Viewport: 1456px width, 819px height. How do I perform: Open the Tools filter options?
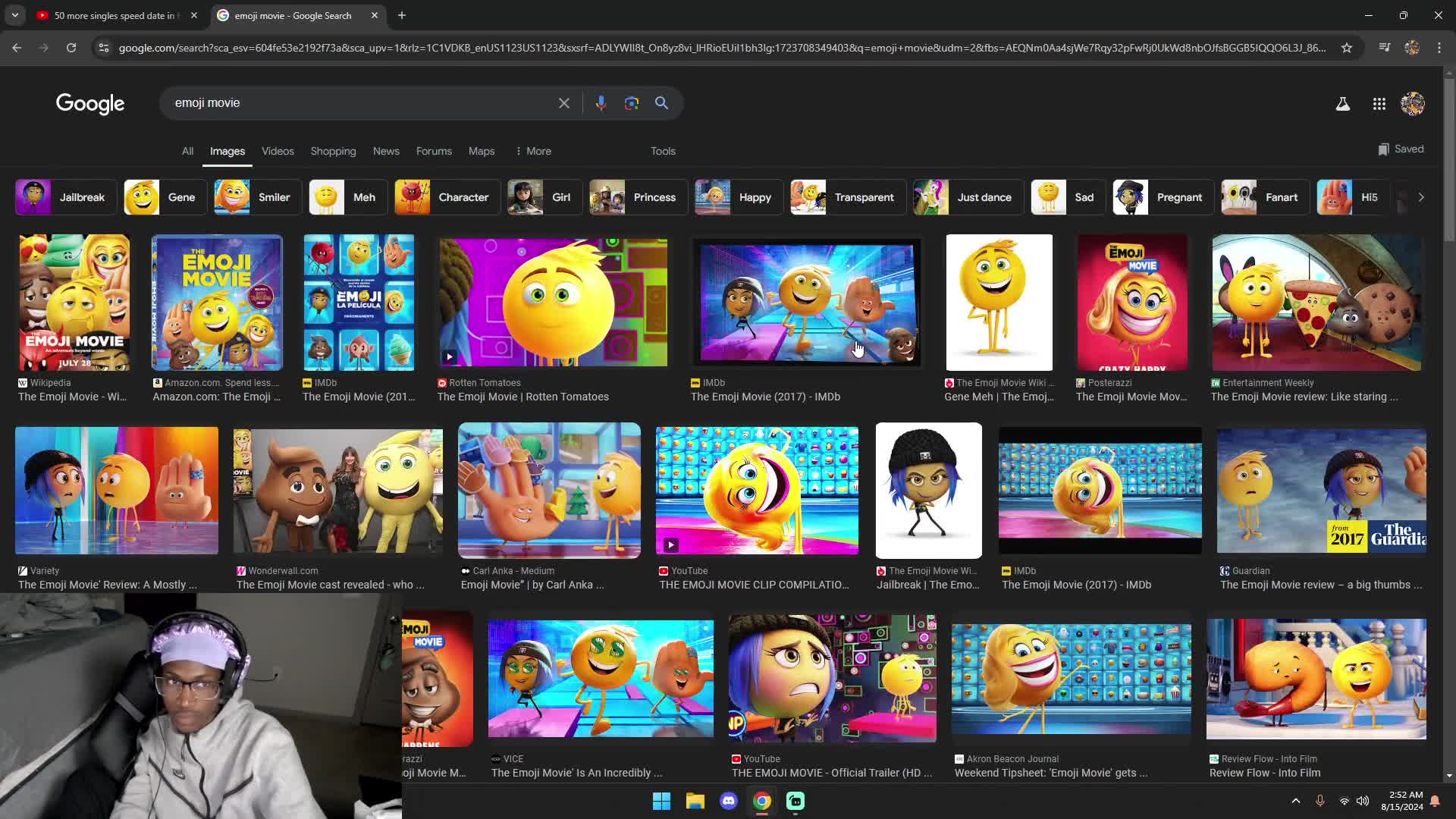tap(663, 151)
